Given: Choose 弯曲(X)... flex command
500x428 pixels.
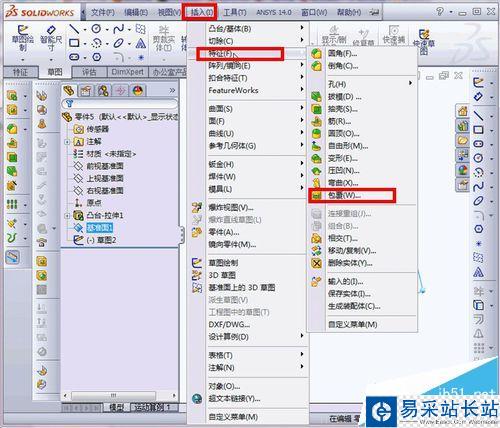Looking at the screenshot, I should (343, 183).
